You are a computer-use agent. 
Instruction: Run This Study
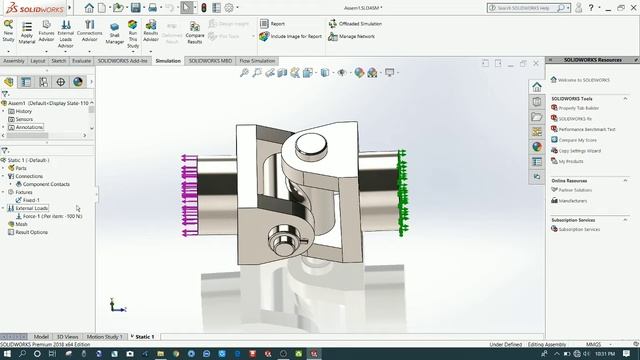133,34
